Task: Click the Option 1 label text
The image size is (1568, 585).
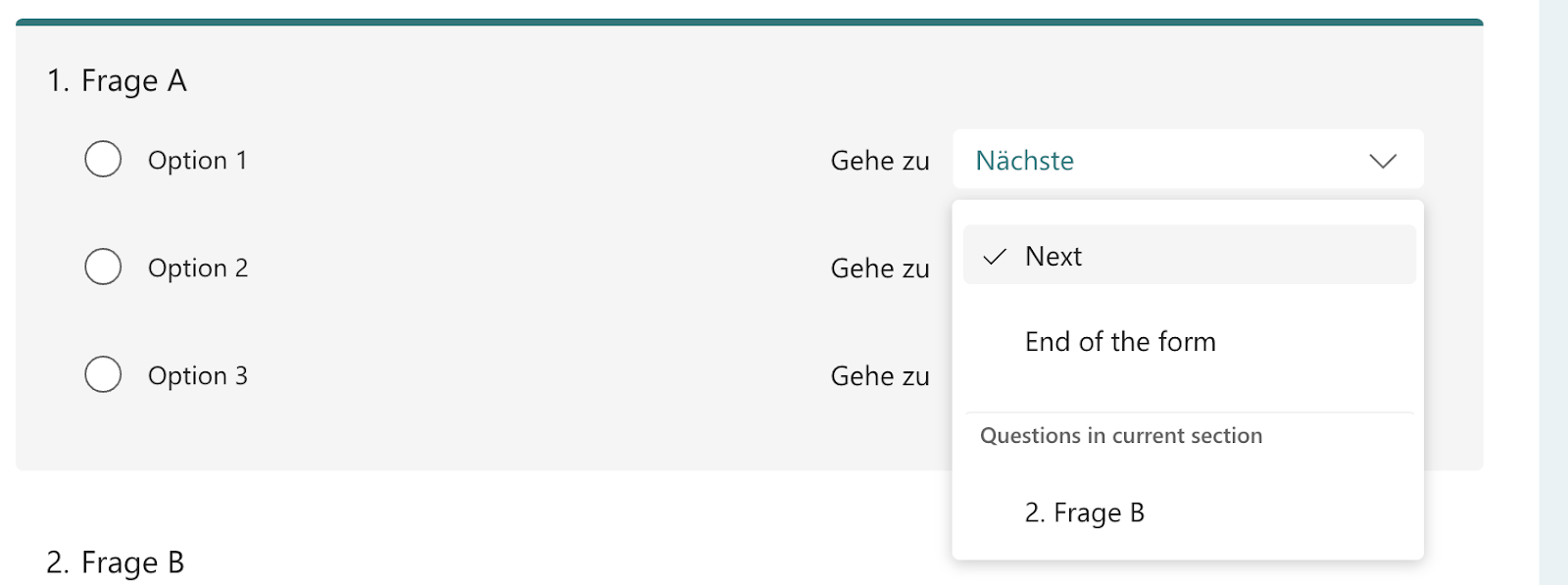Action: (197, 160)
